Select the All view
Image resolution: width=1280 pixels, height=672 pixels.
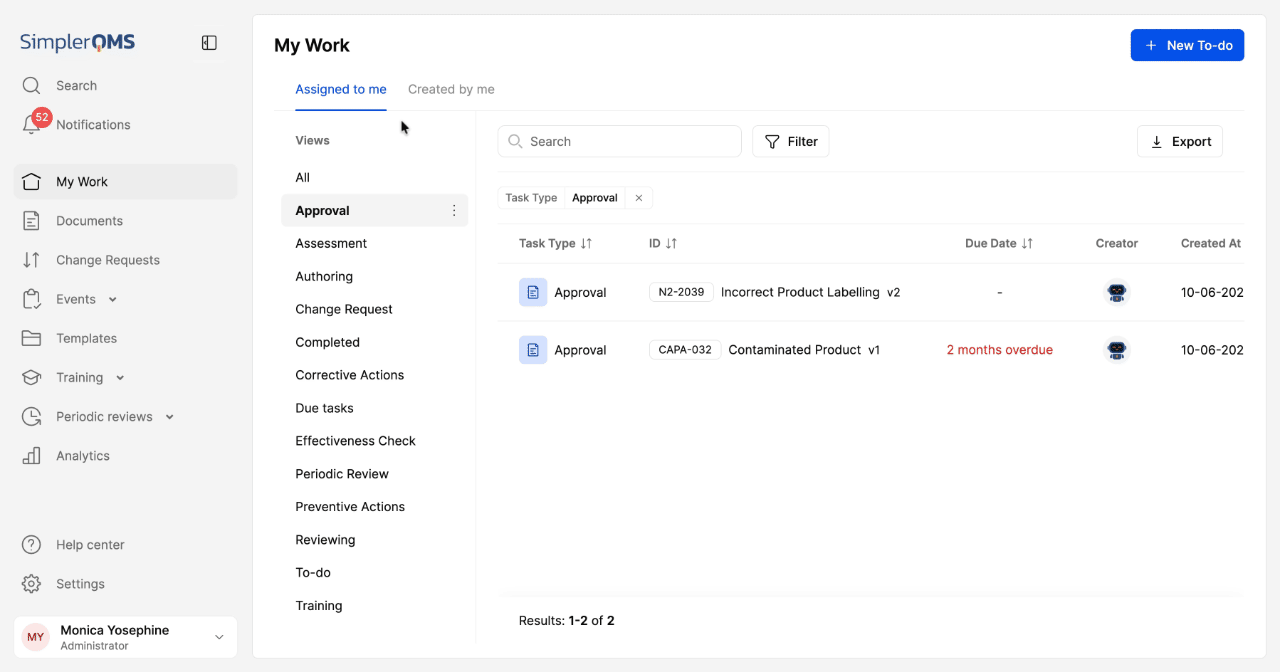coord(375,178)
